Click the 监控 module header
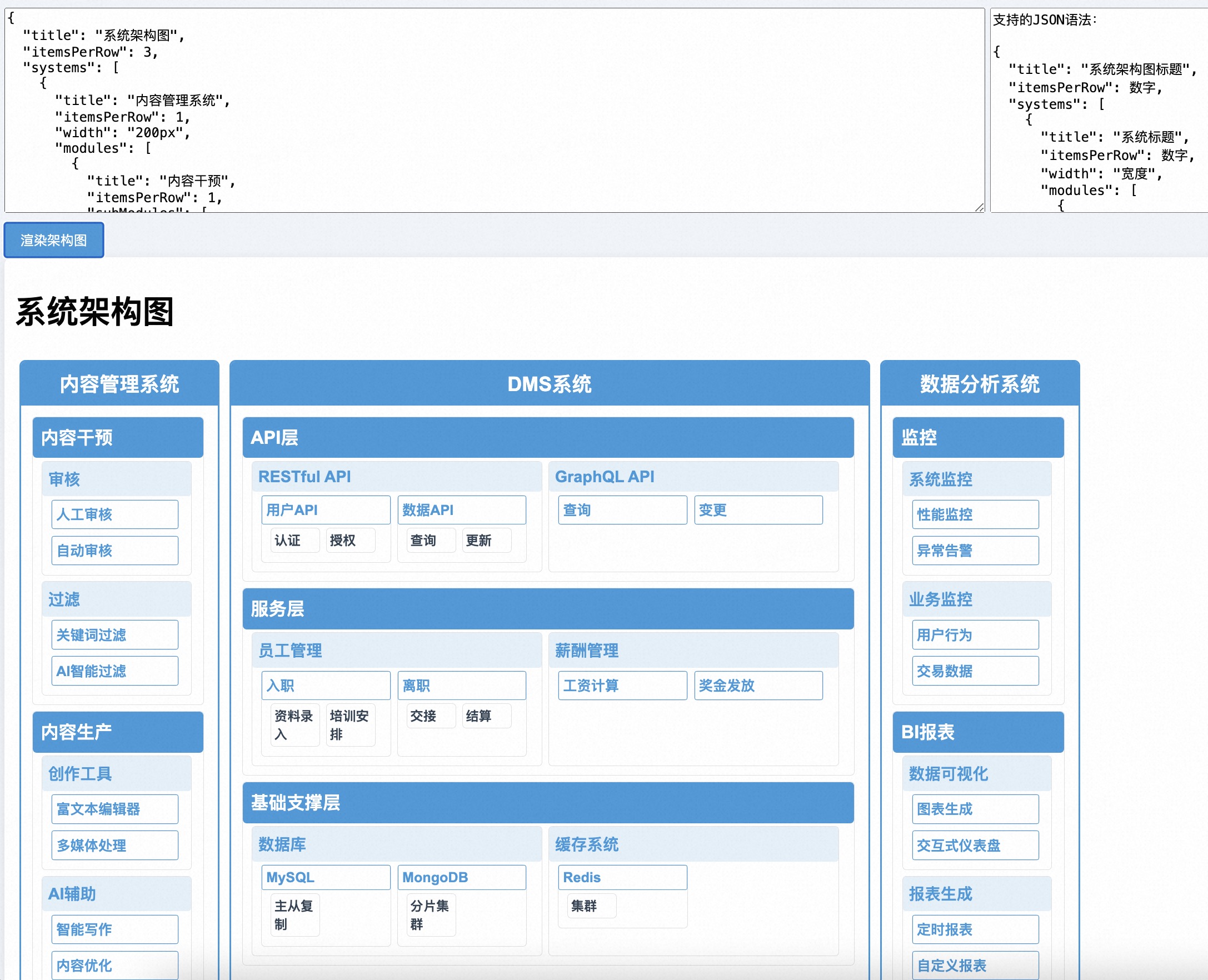Image resolution: width=1208 pixels, height=980 pixels. click(979, 438)
